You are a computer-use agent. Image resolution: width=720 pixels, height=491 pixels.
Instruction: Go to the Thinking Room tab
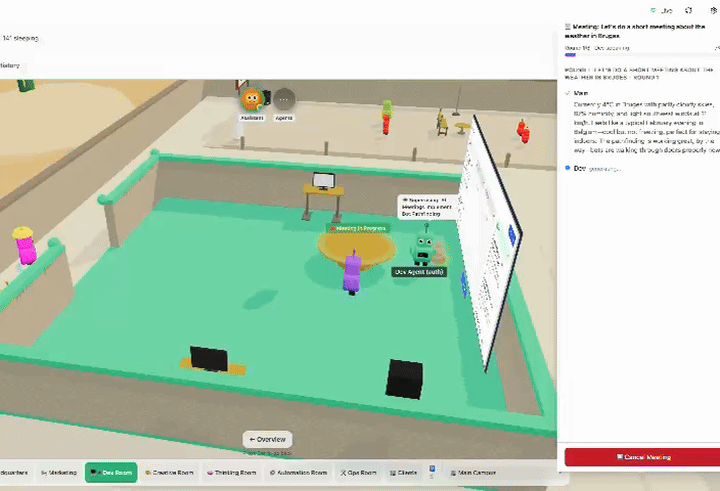pos(231,472)
